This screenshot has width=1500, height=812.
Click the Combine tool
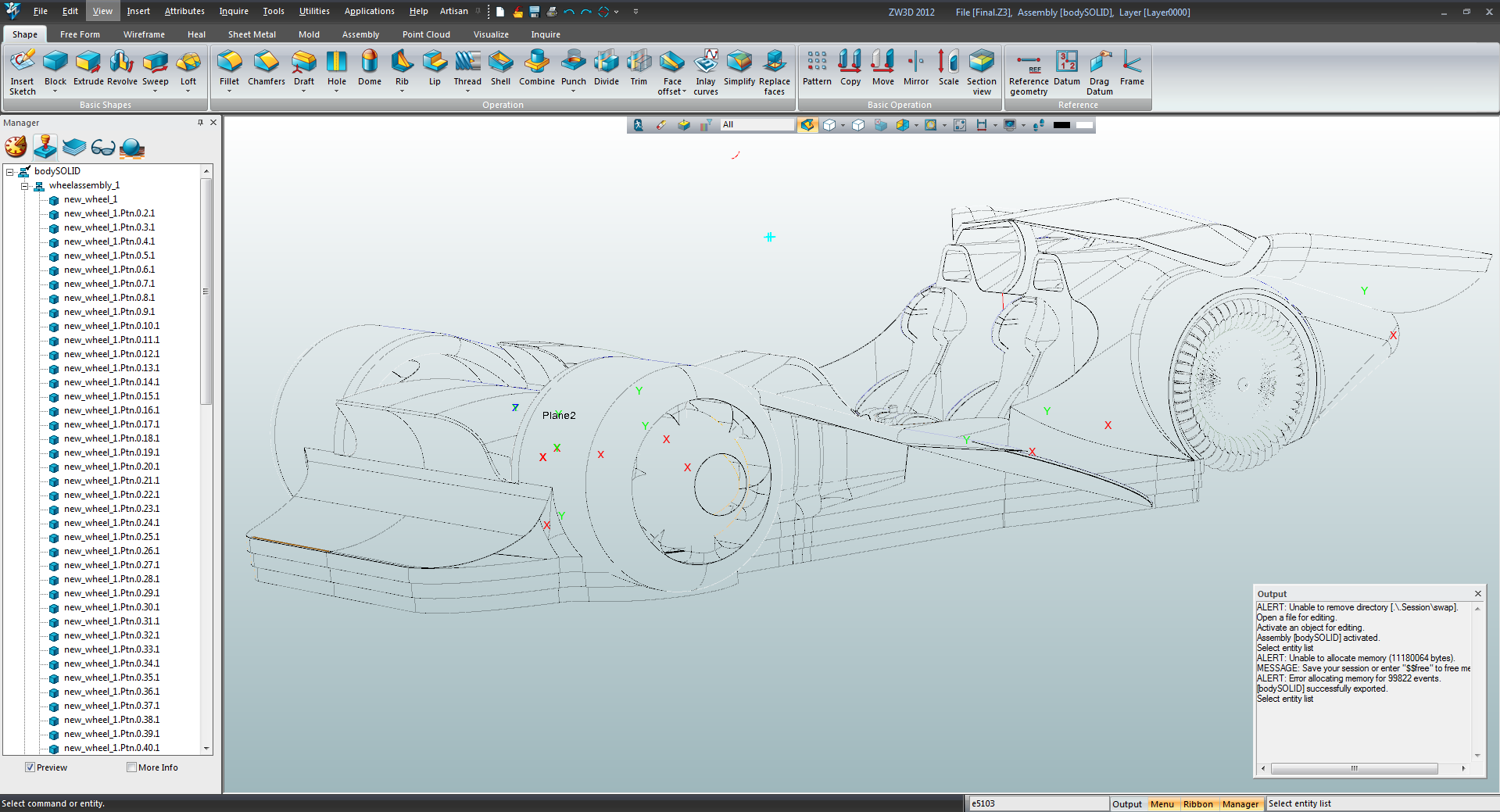(x=537, y=68)
